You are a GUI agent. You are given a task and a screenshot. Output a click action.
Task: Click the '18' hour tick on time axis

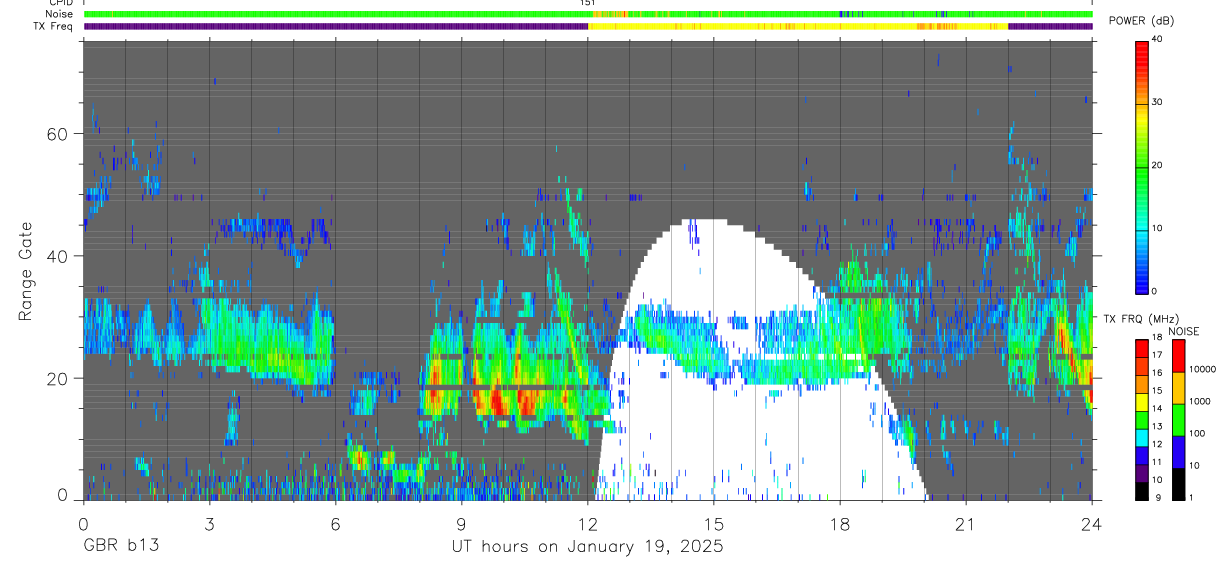point(839,525)
